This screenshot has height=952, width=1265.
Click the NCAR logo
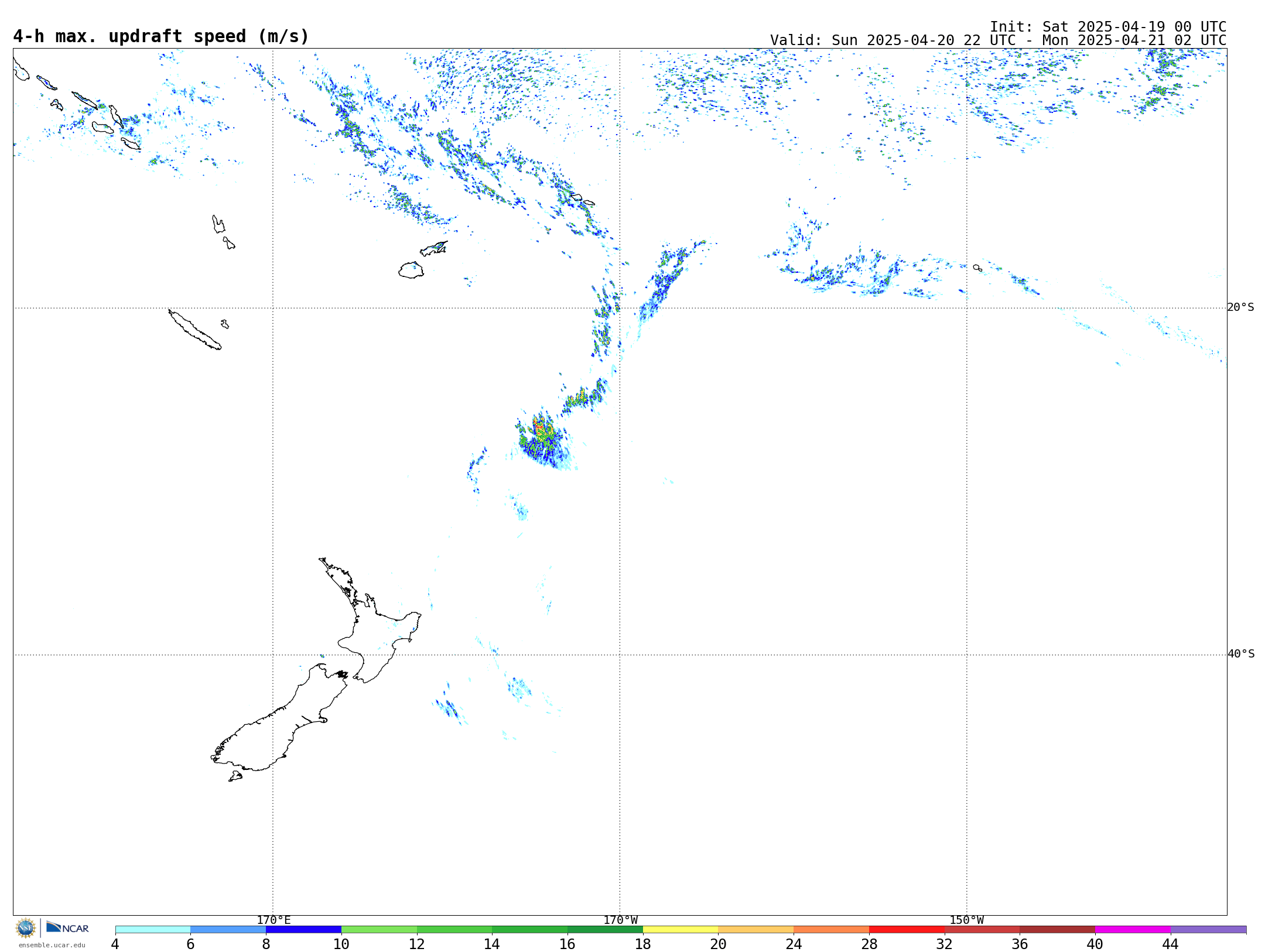pyautogui.click(x=67, y=927)
